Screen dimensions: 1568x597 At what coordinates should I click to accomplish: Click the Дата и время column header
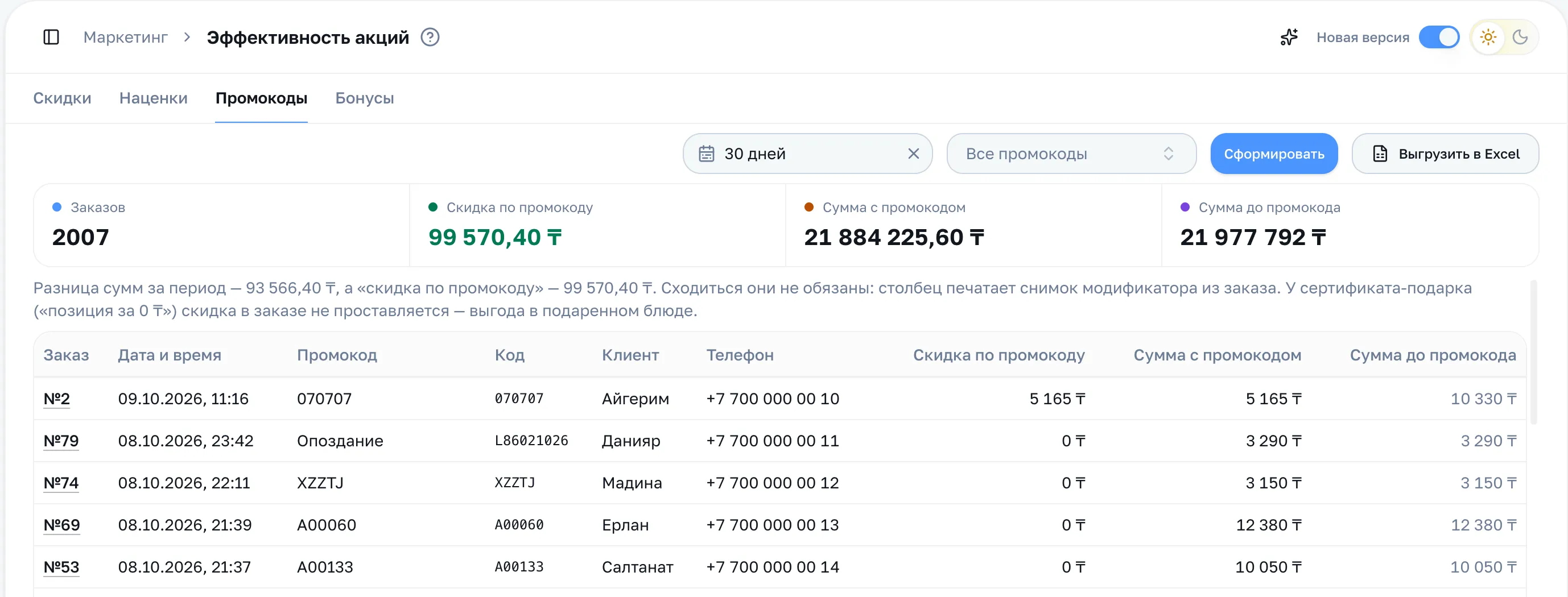click(169, 355)
